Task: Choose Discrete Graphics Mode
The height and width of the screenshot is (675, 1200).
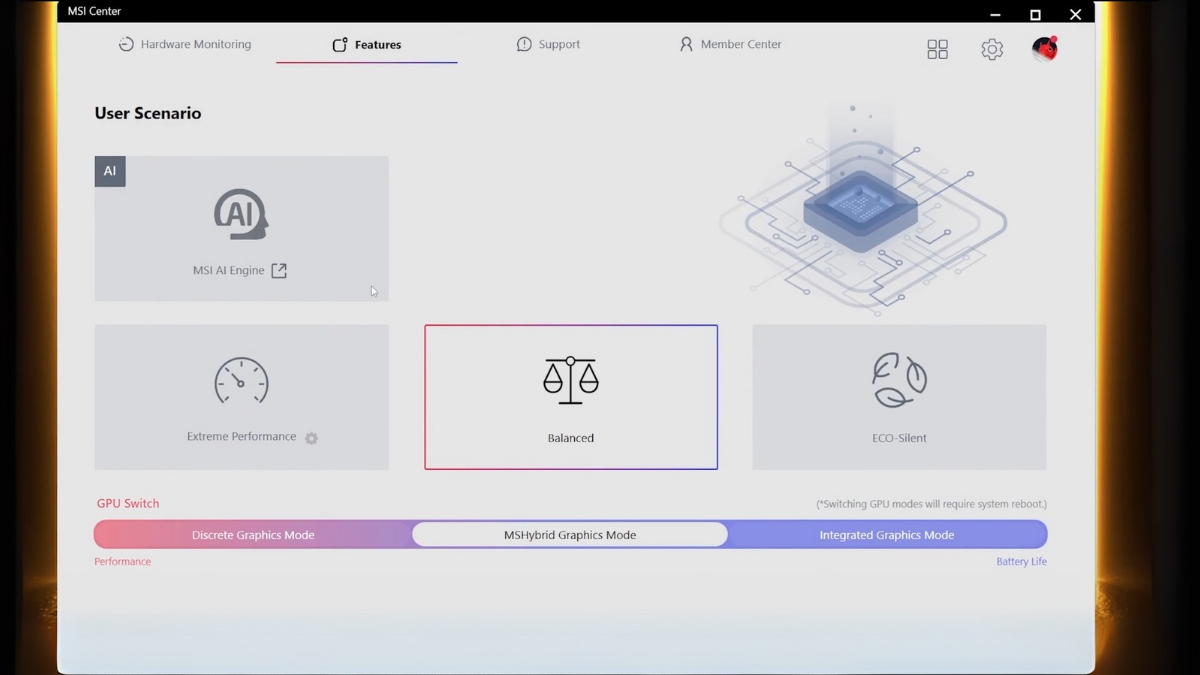Action: point(253,535)
